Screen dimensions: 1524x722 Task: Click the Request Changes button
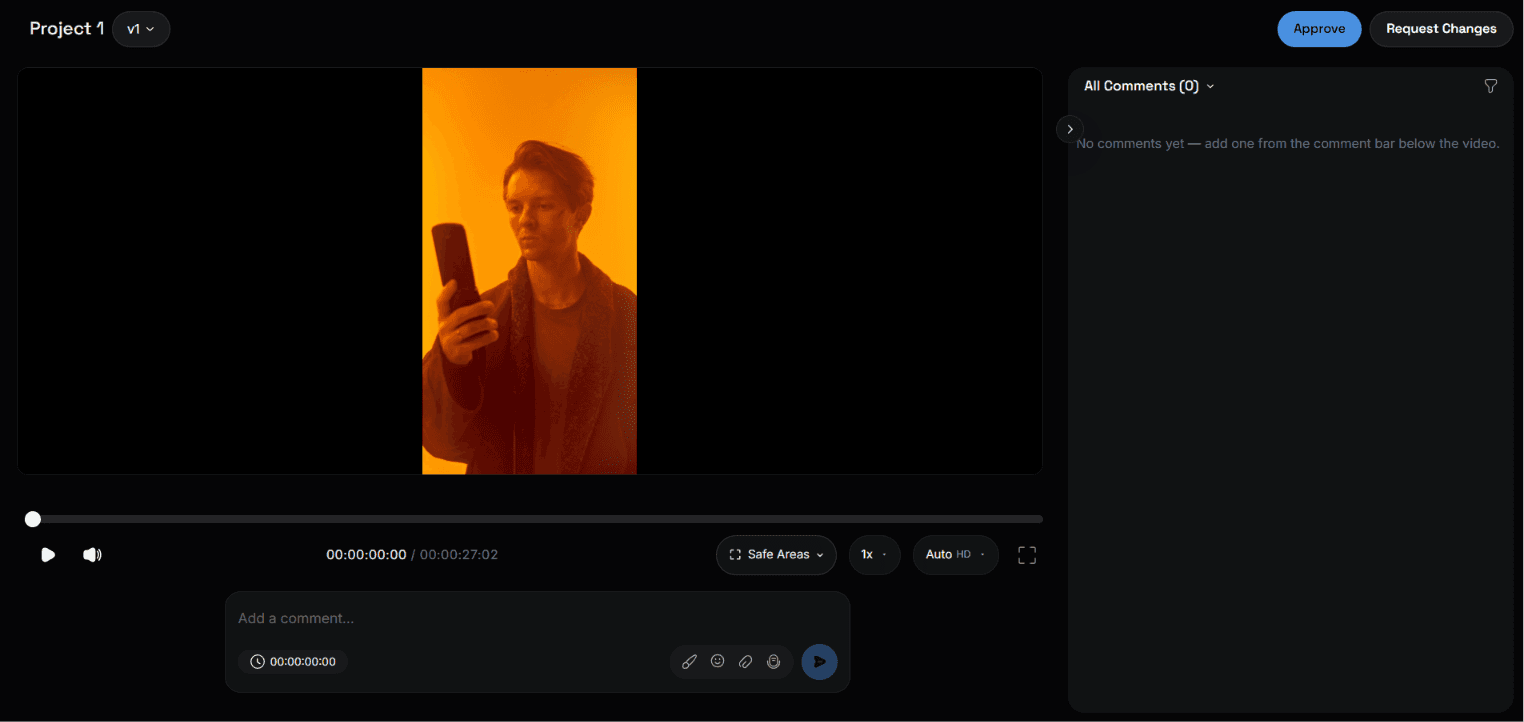[1441, 29]
